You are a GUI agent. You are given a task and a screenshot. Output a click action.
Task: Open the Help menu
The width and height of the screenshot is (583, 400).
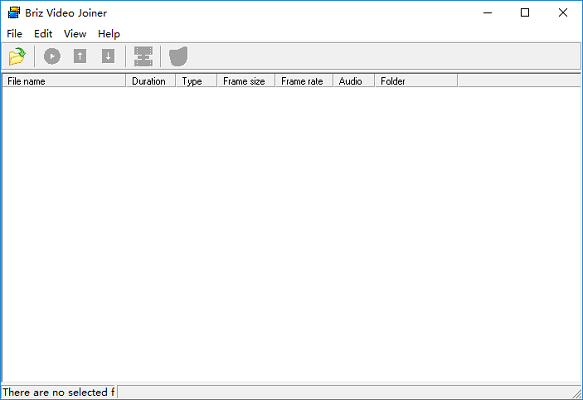tap(109, 34)
